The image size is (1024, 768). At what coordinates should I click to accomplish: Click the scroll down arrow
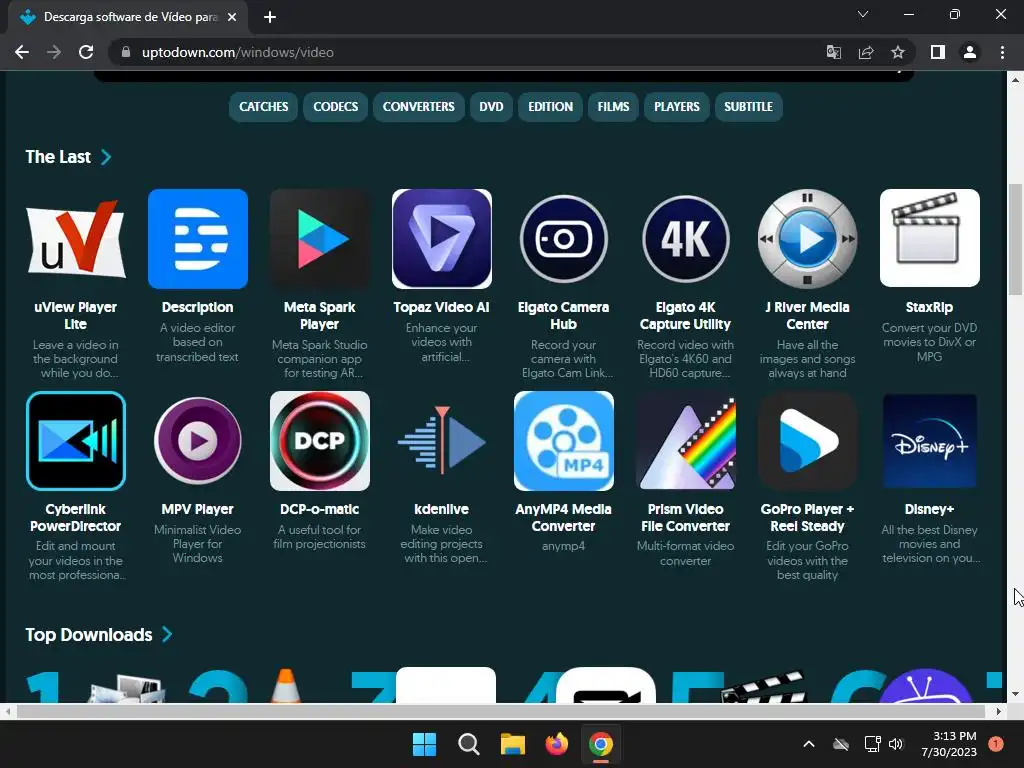[x=1015, y=694]
